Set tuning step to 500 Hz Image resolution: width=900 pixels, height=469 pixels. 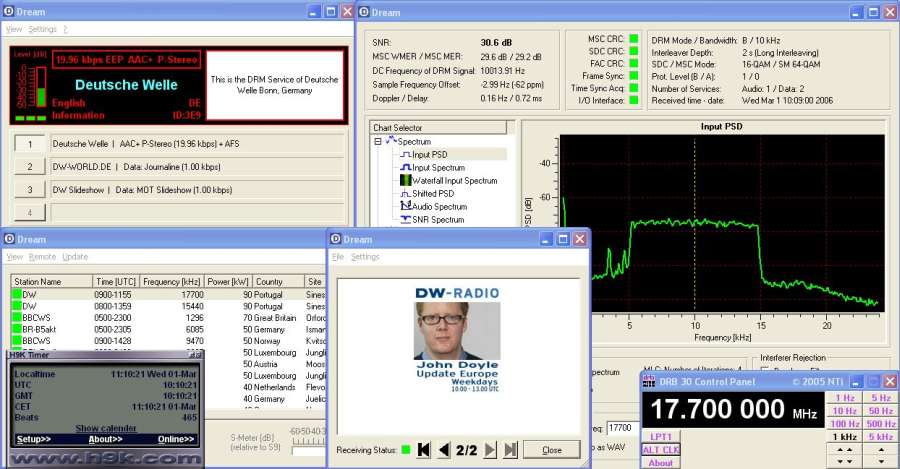[880, 424]
